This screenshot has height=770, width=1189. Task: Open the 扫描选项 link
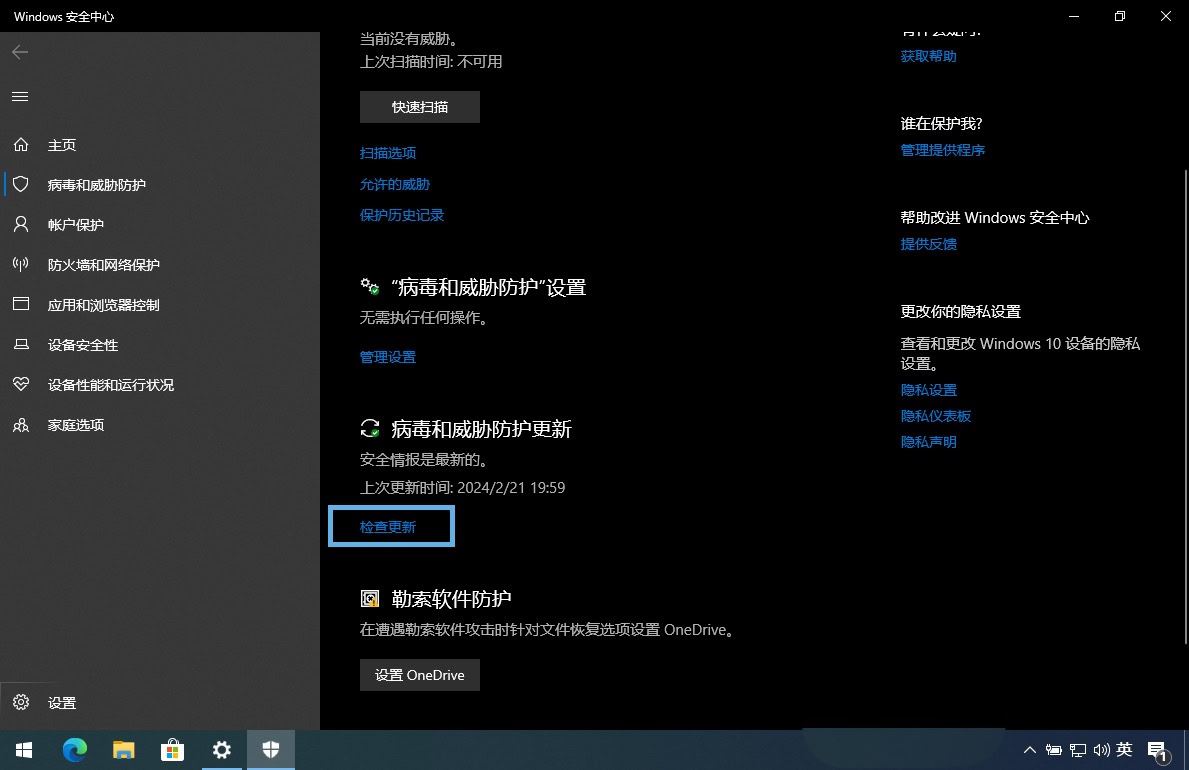click(388, 153)
